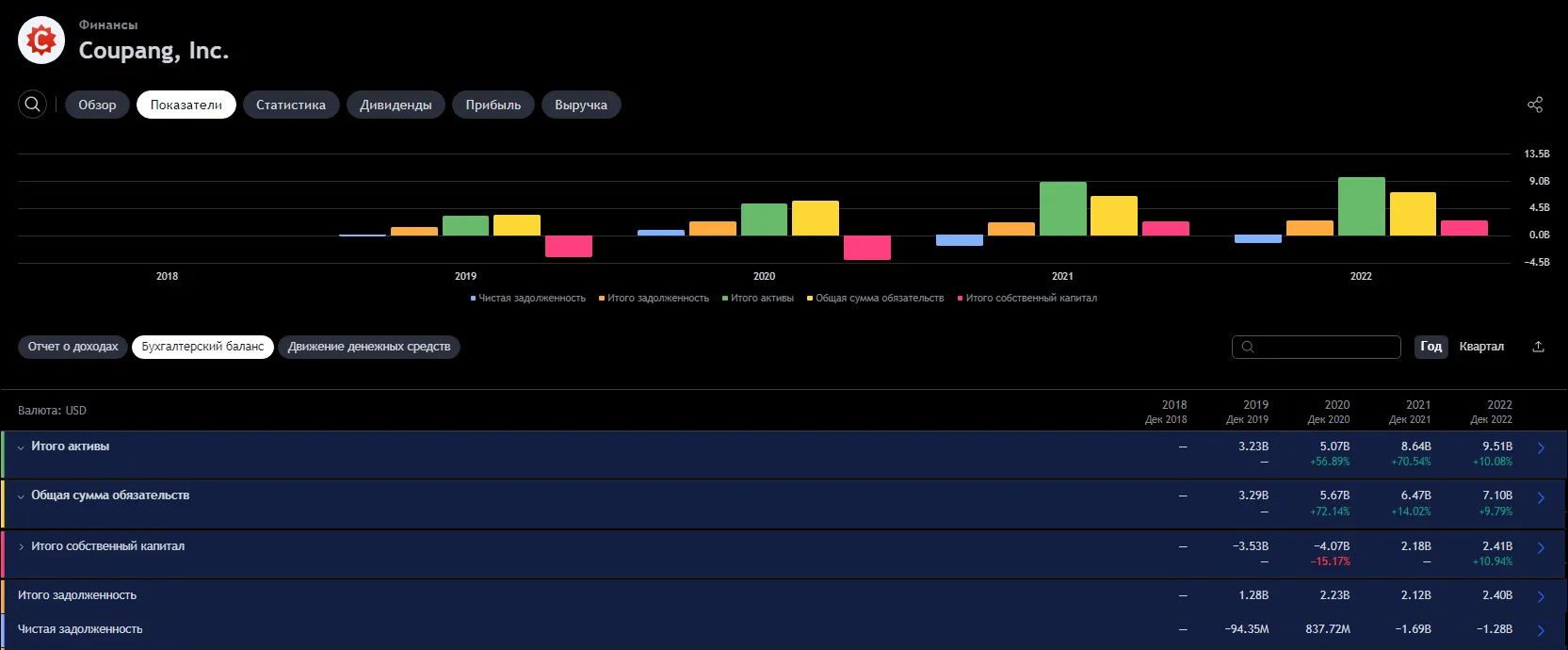Toggle Итого собственный капитал legend item
The height and width of the screenshot is (650, 1568).
tap(1027, 299)
